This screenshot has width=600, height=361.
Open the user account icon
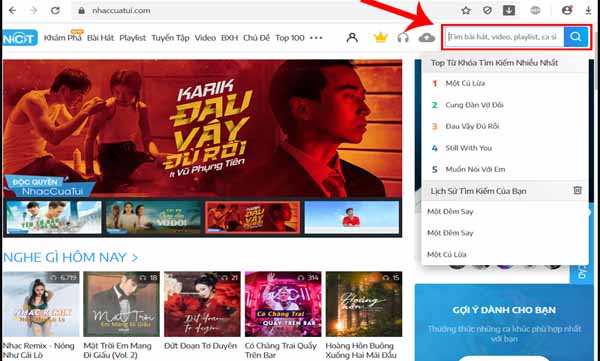coord(352,38)
